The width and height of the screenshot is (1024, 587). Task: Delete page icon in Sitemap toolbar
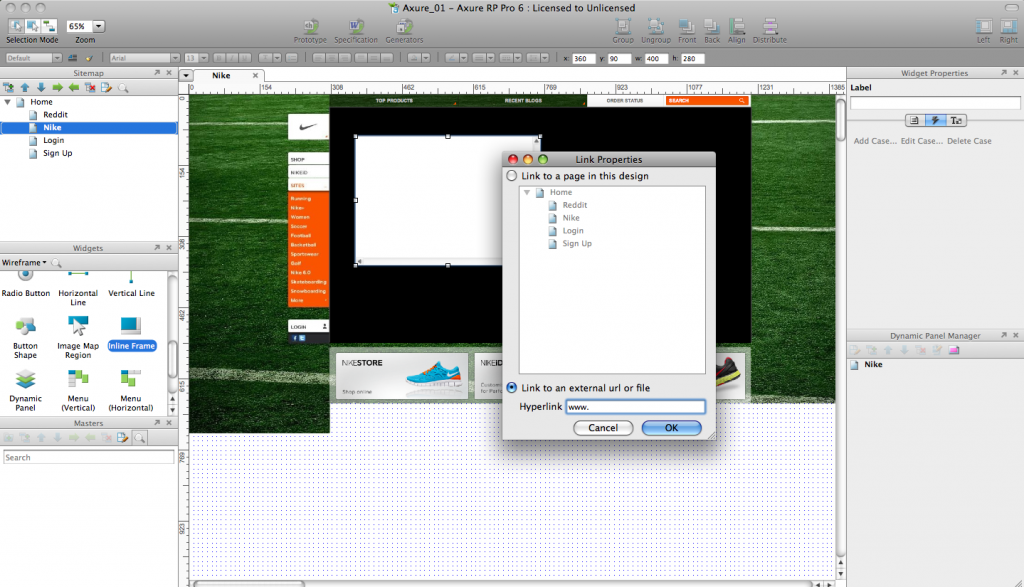pyautogui.click(x=90, y=87)
